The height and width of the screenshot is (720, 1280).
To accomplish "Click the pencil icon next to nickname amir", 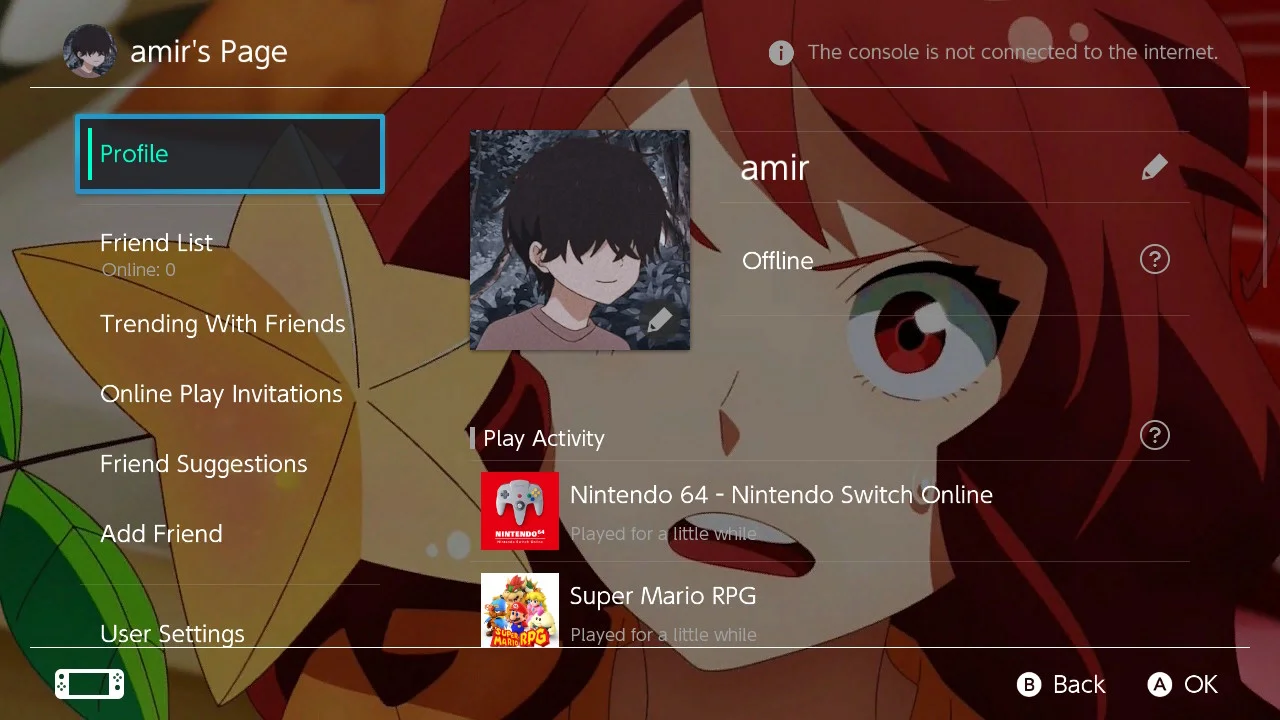I will (x=1154, y=167).
